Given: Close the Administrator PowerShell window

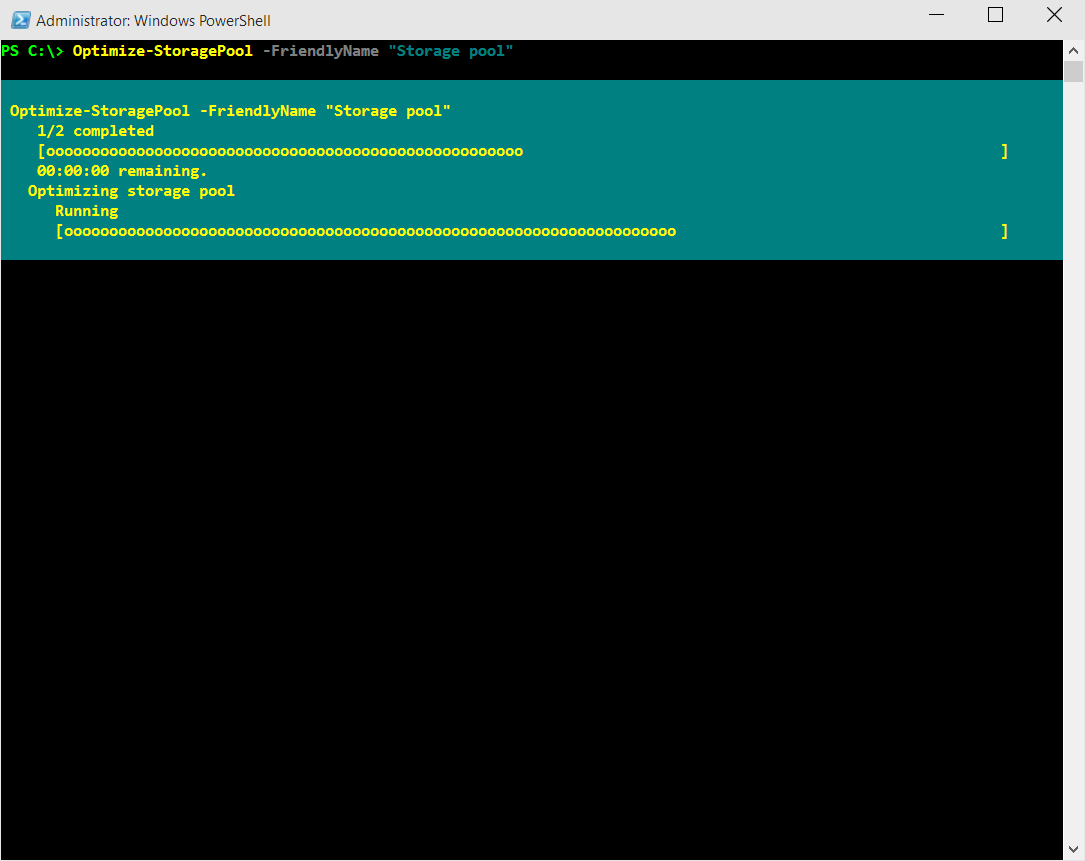Looking at the screenshot, I should click(1054, 15).
